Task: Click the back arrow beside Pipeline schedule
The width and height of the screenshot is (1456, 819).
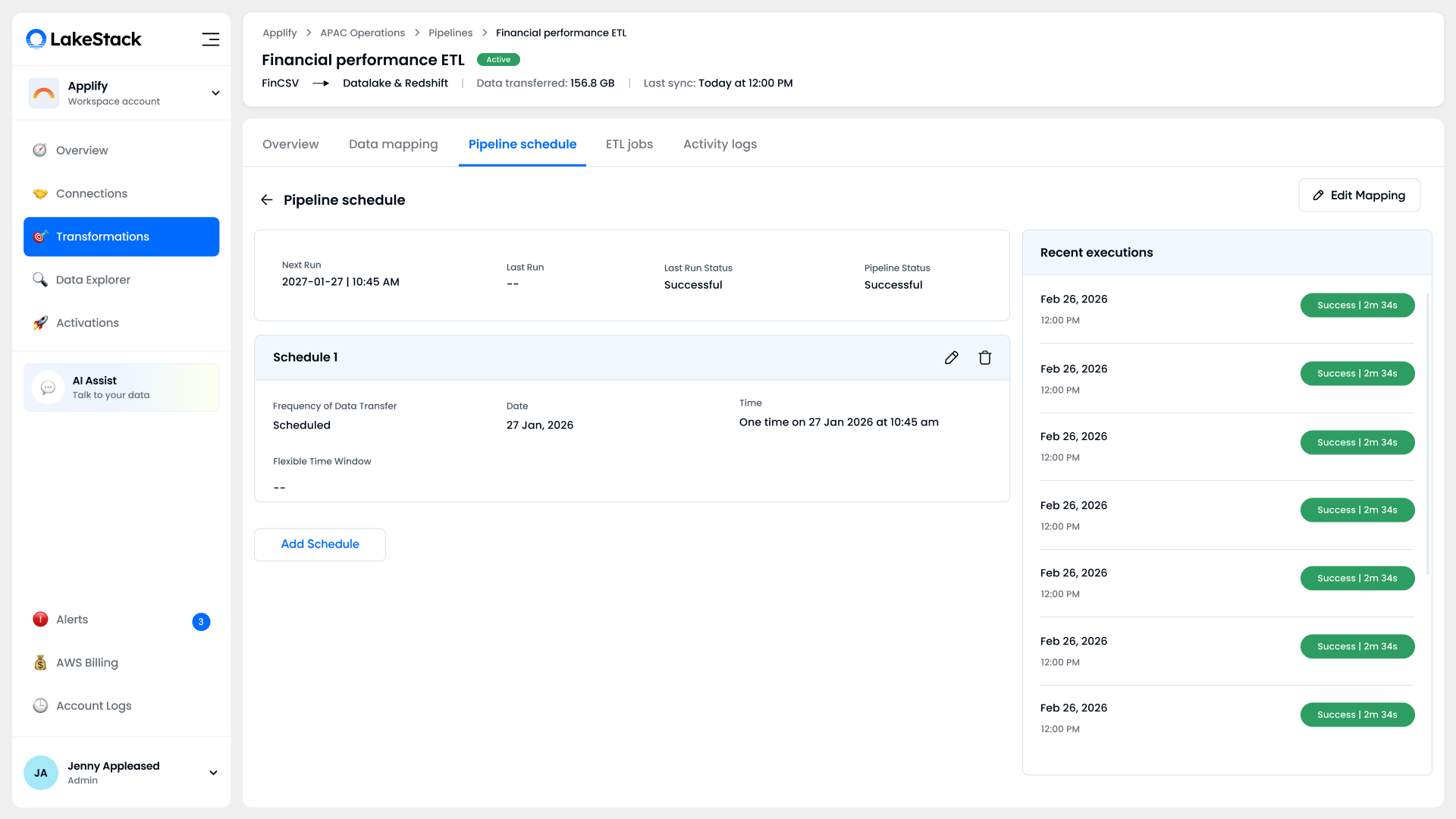Action: pos(266,200)
